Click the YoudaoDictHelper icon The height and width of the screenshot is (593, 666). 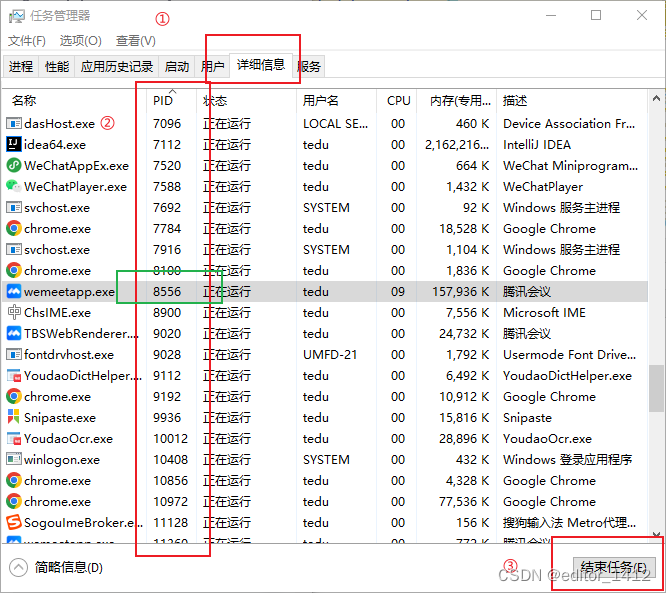tap(14, 376)
